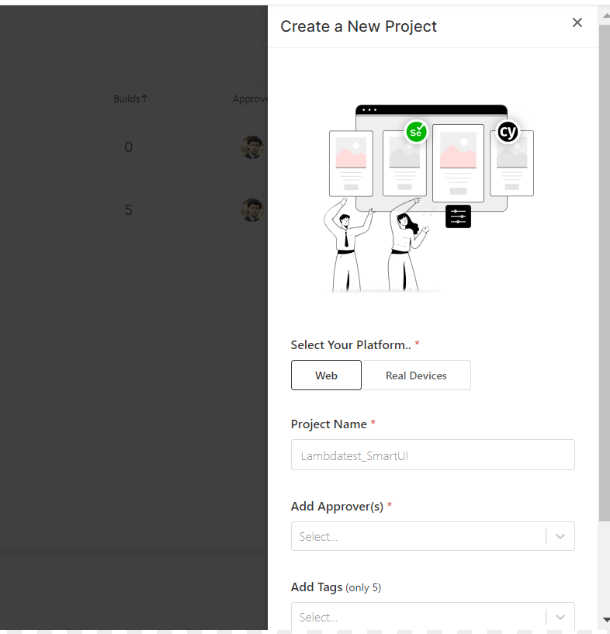Select the Web platform option
This screenshot has width=610, height=634.
pos(326,375)
